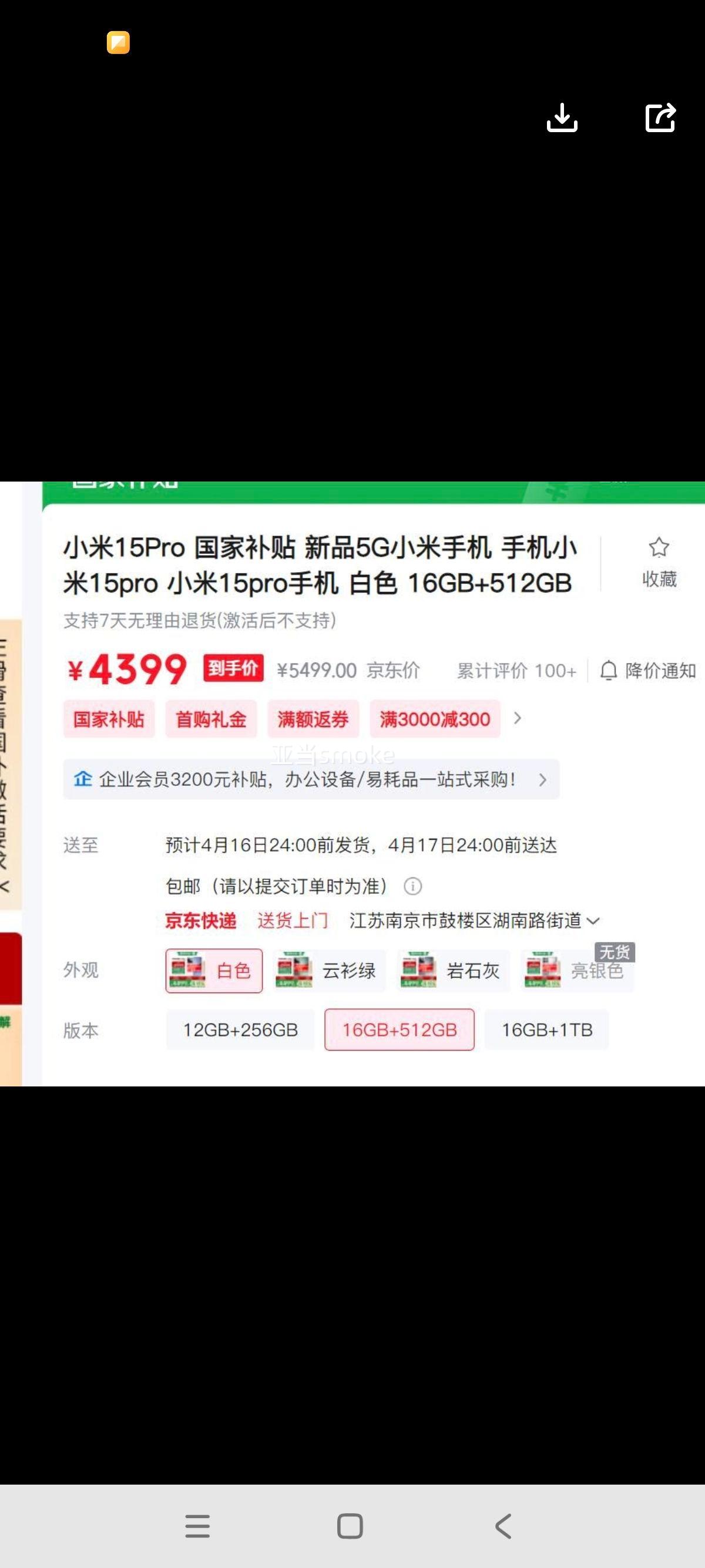
Task: Expand more promotions chevron after 满3000减300
Action: tap(518, 718)
